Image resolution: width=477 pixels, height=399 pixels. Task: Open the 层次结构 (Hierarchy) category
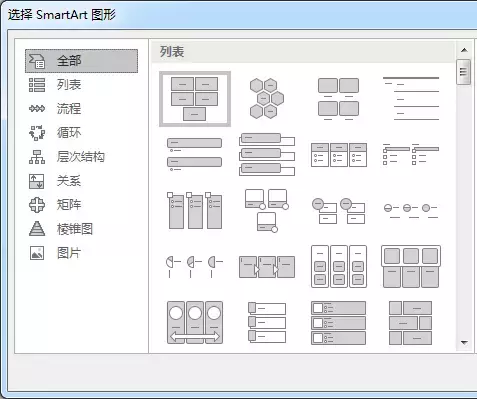click(x=81, y=157)
